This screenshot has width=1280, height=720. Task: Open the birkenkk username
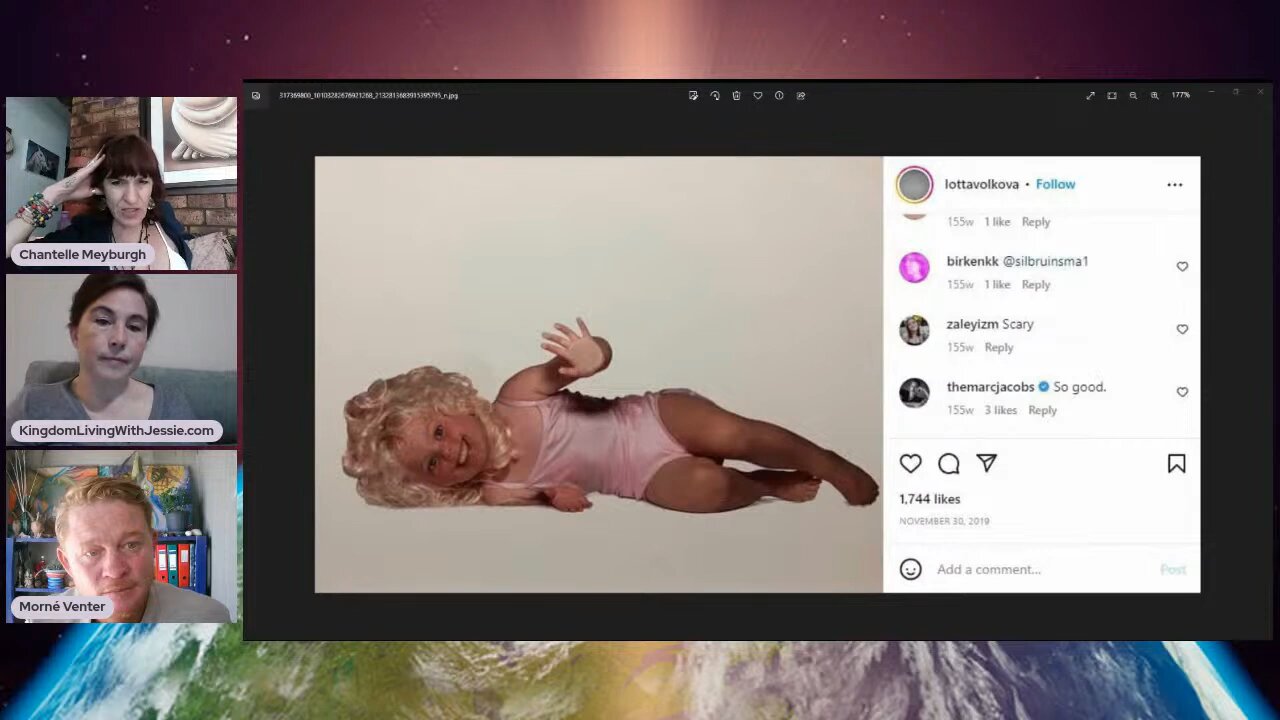(x=973, y=261)
